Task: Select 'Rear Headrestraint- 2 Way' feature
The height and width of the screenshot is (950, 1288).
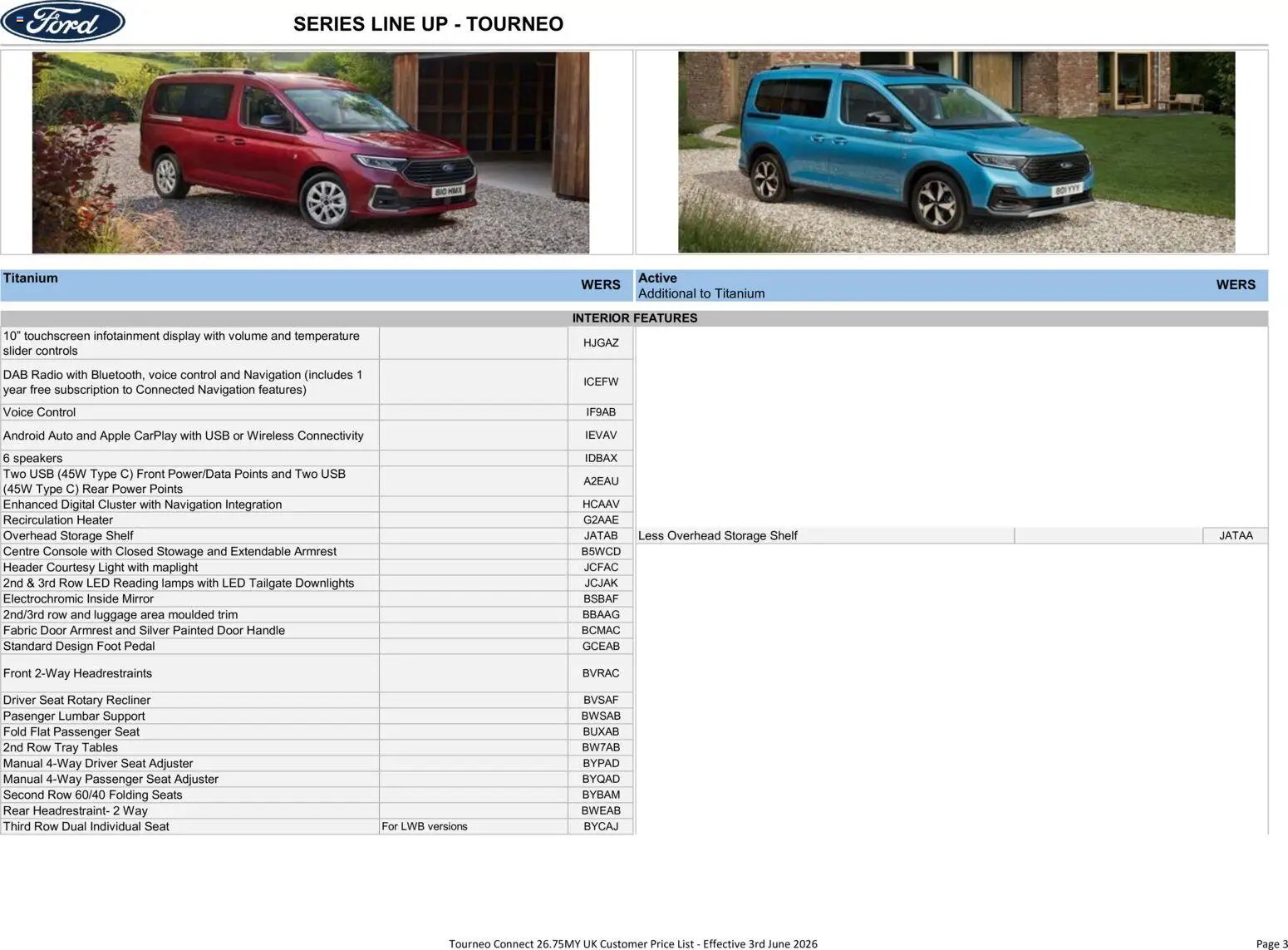Action: (76, 811)
